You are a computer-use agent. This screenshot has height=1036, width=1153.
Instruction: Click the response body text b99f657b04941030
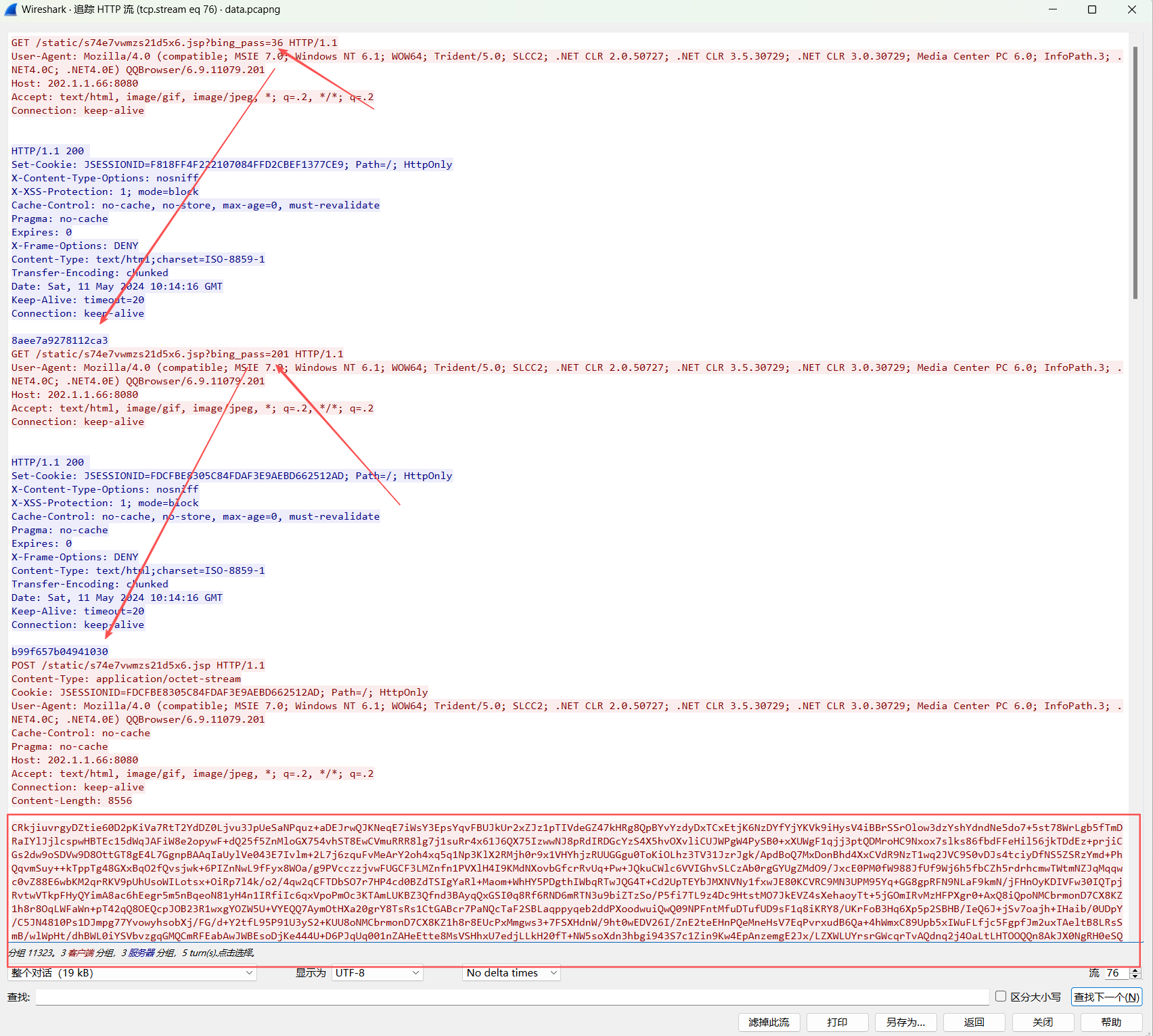click(60, 652)
